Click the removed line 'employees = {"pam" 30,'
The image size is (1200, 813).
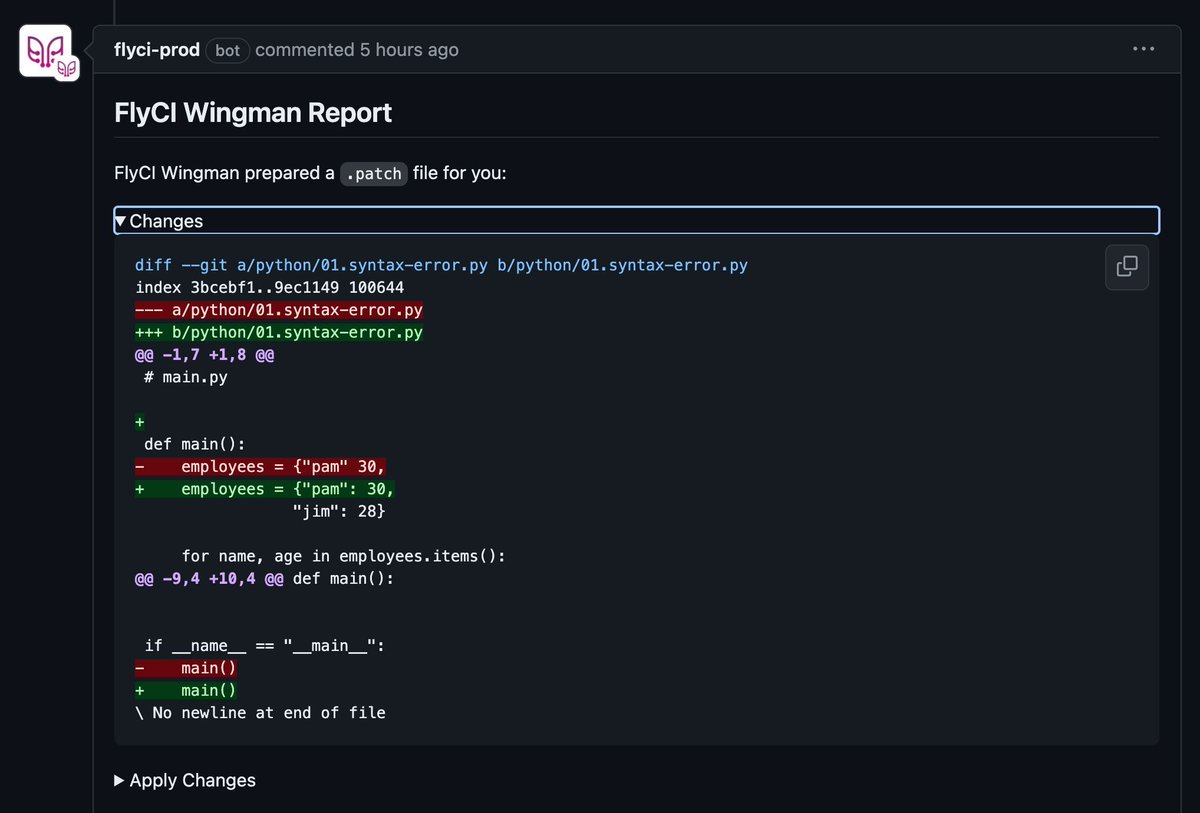click(261, 467)
